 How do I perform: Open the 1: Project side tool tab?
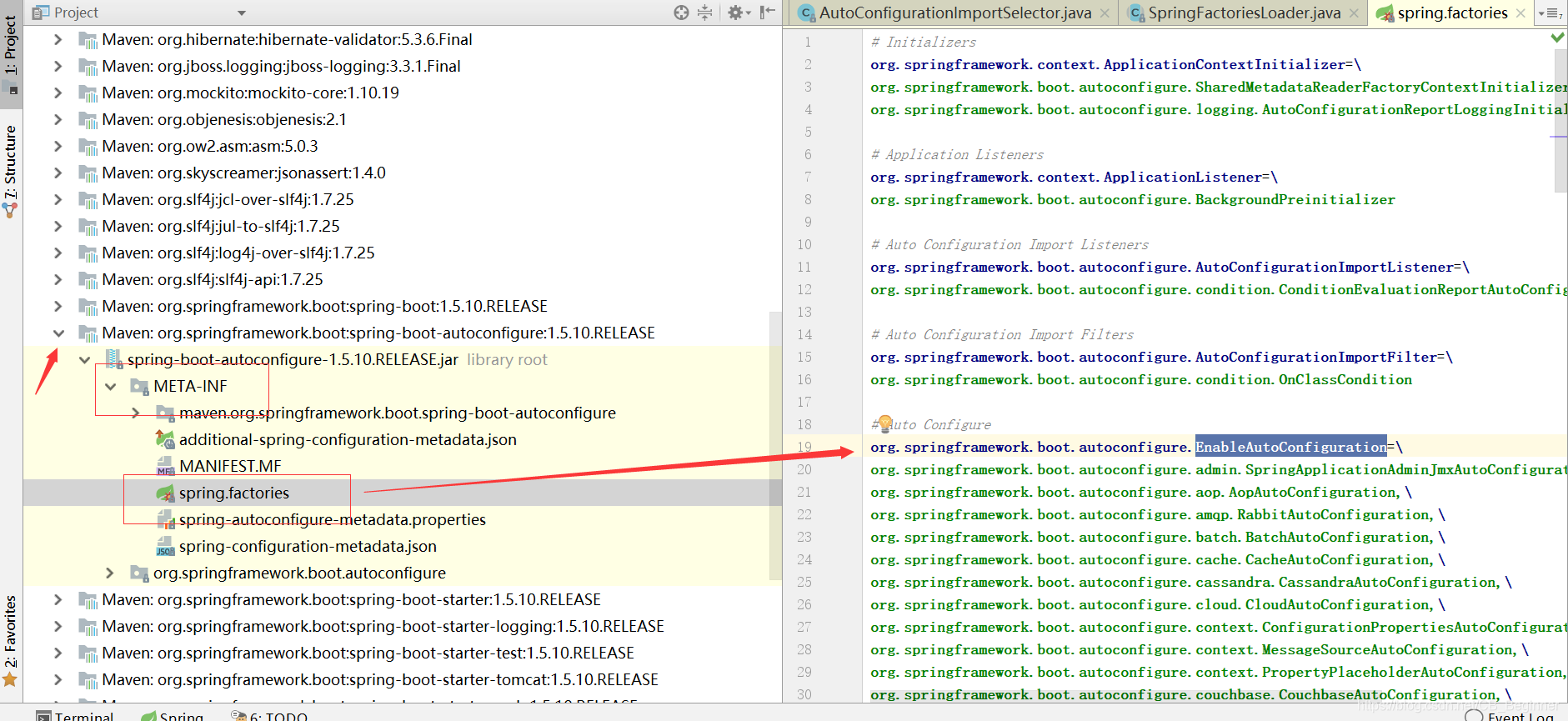[11, 53]
